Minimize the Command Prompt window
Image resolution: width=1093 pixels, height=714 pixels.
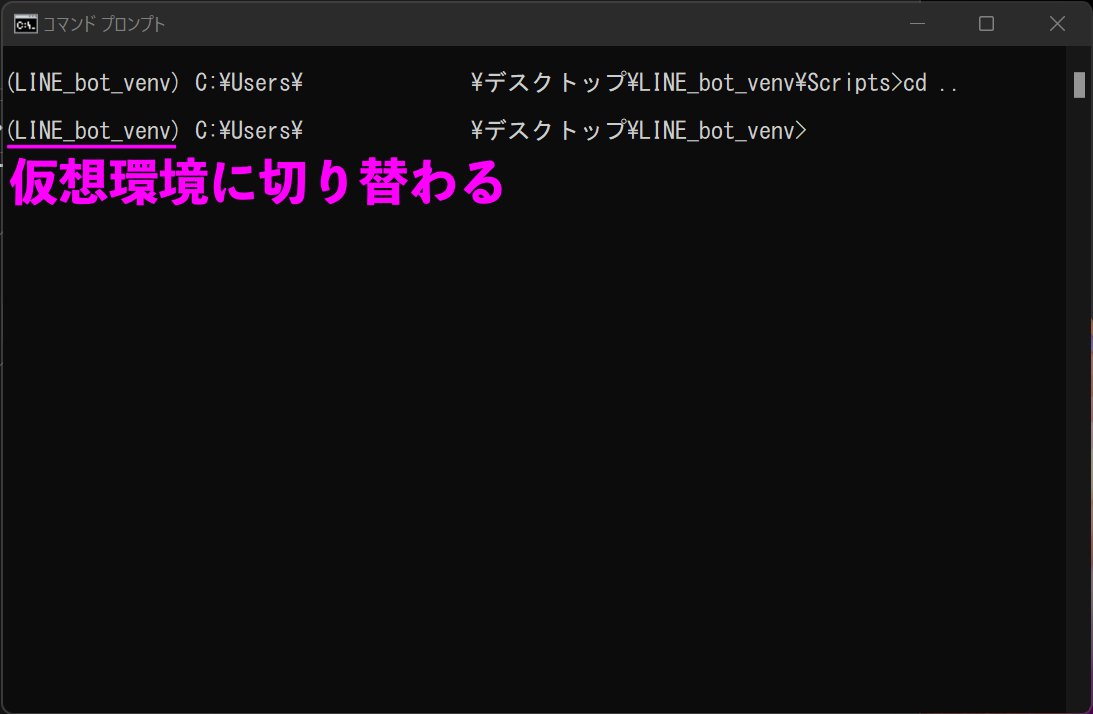[917, 23]
